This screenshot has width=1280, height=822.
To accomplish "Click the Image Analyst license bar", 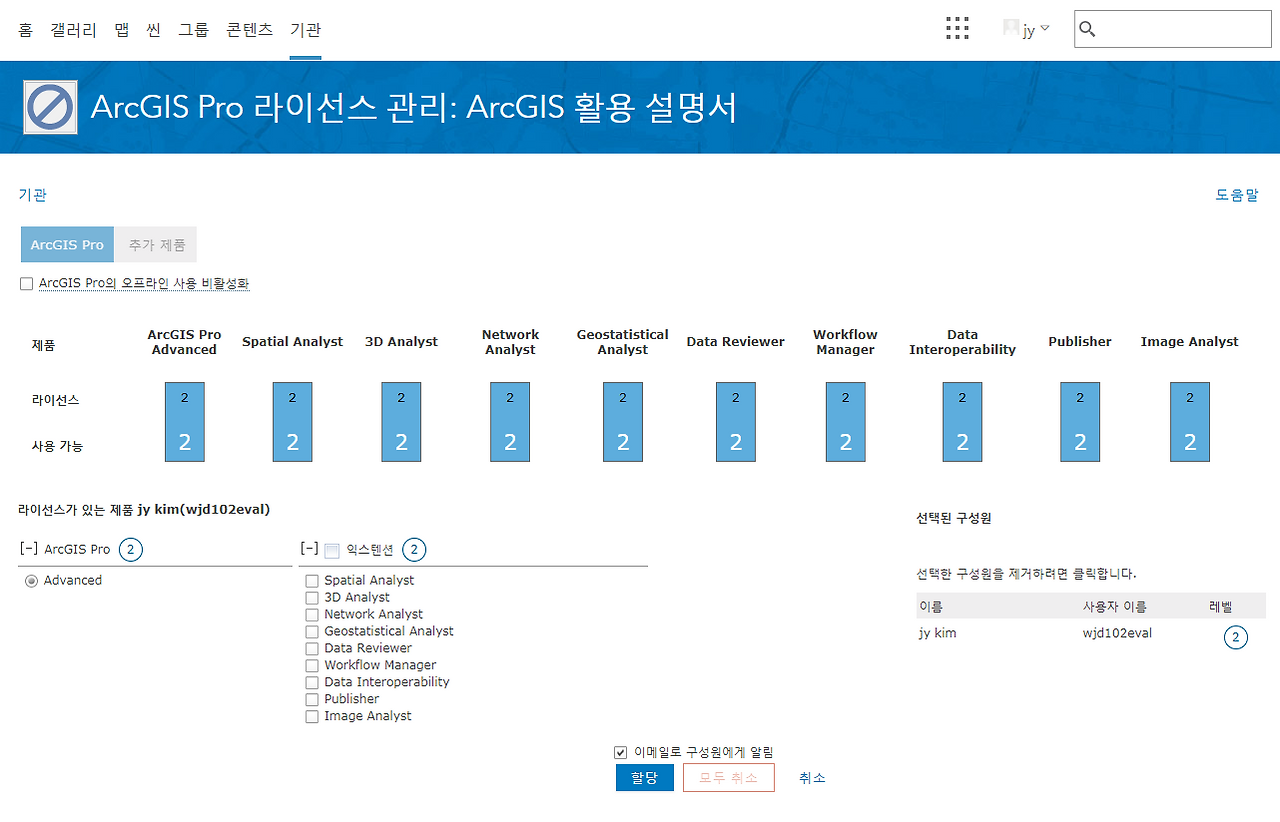I will tap(1190, 422).
